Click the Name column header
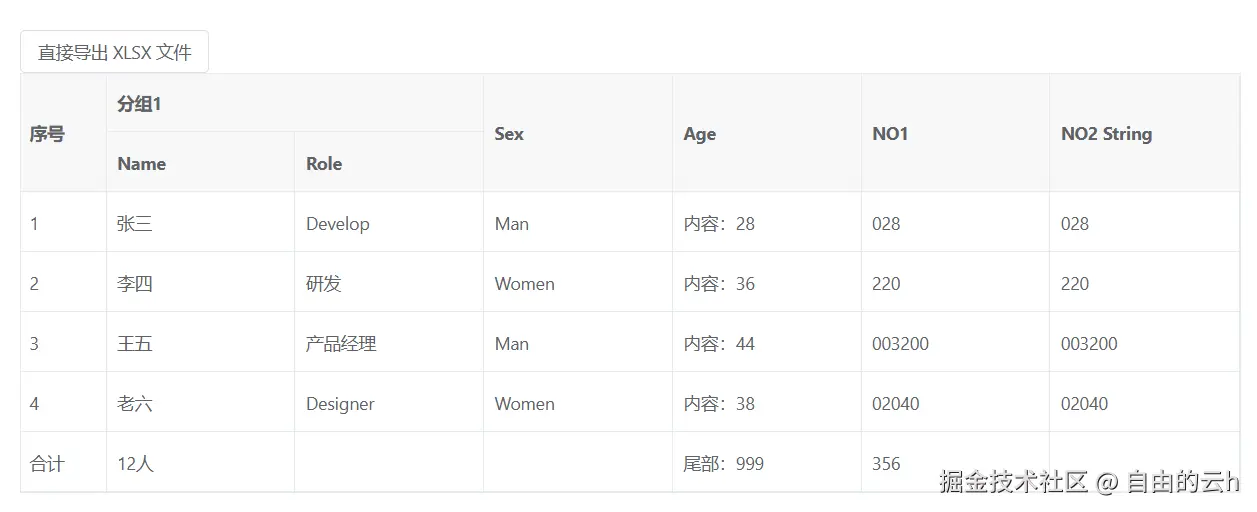1257x512 pixels. 142,164
